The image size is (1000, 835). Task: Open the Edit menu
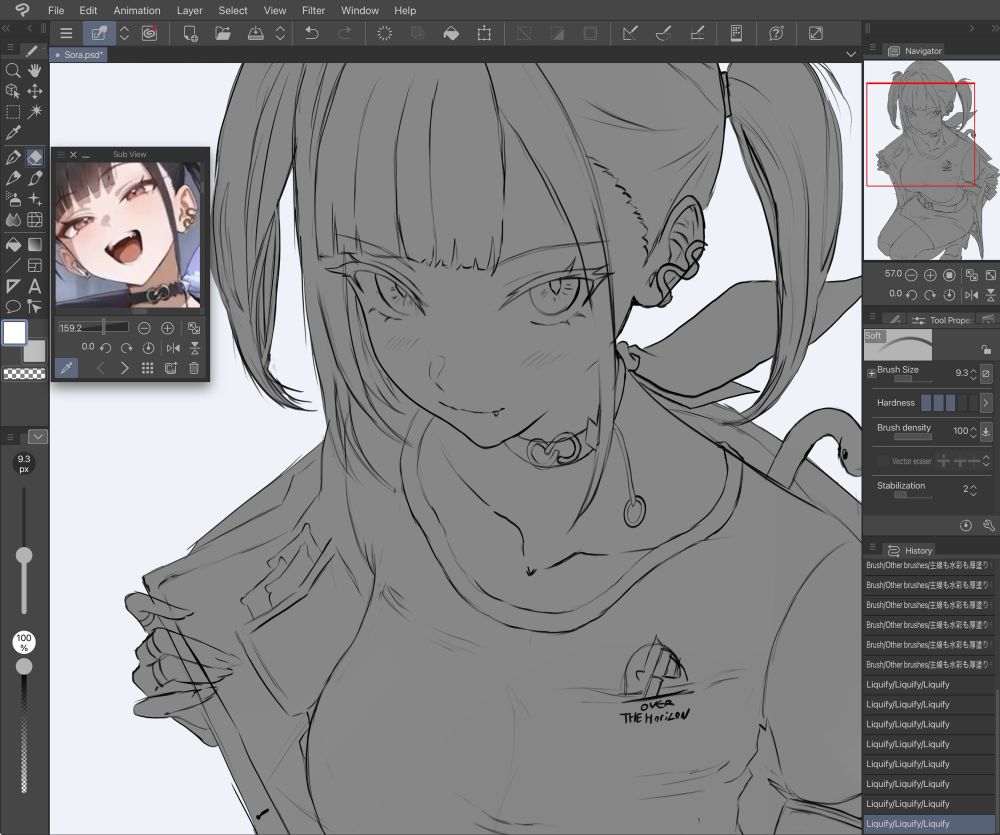[x=88, y=10]
